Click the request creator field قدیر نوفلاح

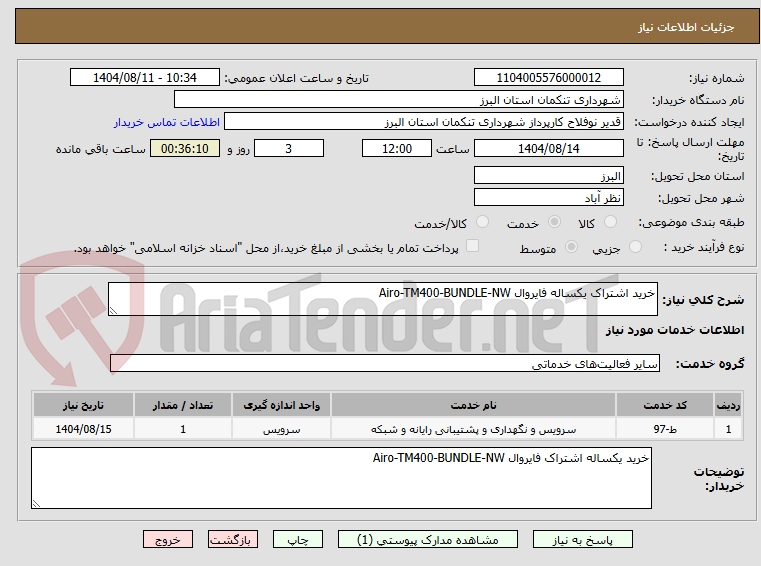(424, 122)
